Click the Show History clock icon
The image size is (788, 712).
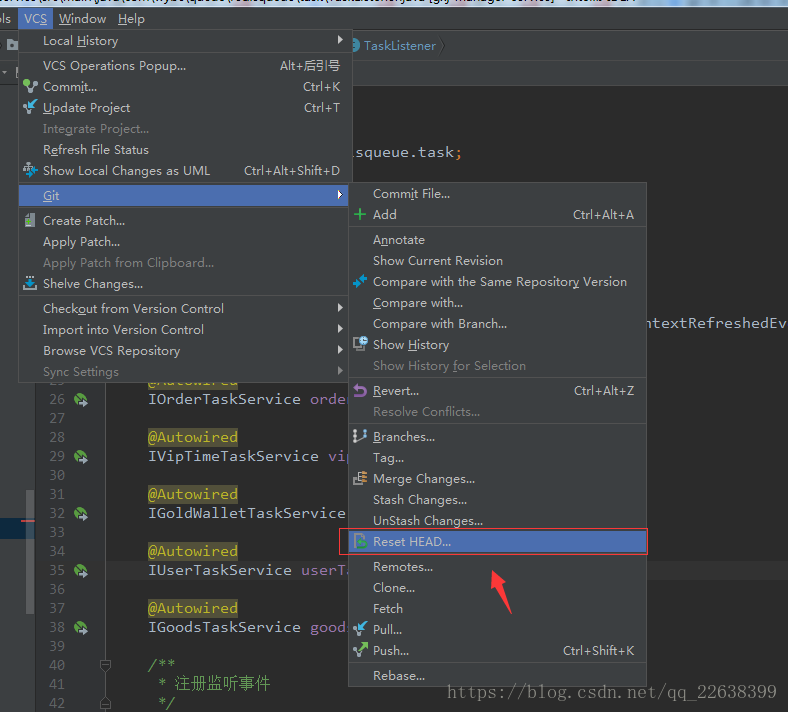click(360, 345)
